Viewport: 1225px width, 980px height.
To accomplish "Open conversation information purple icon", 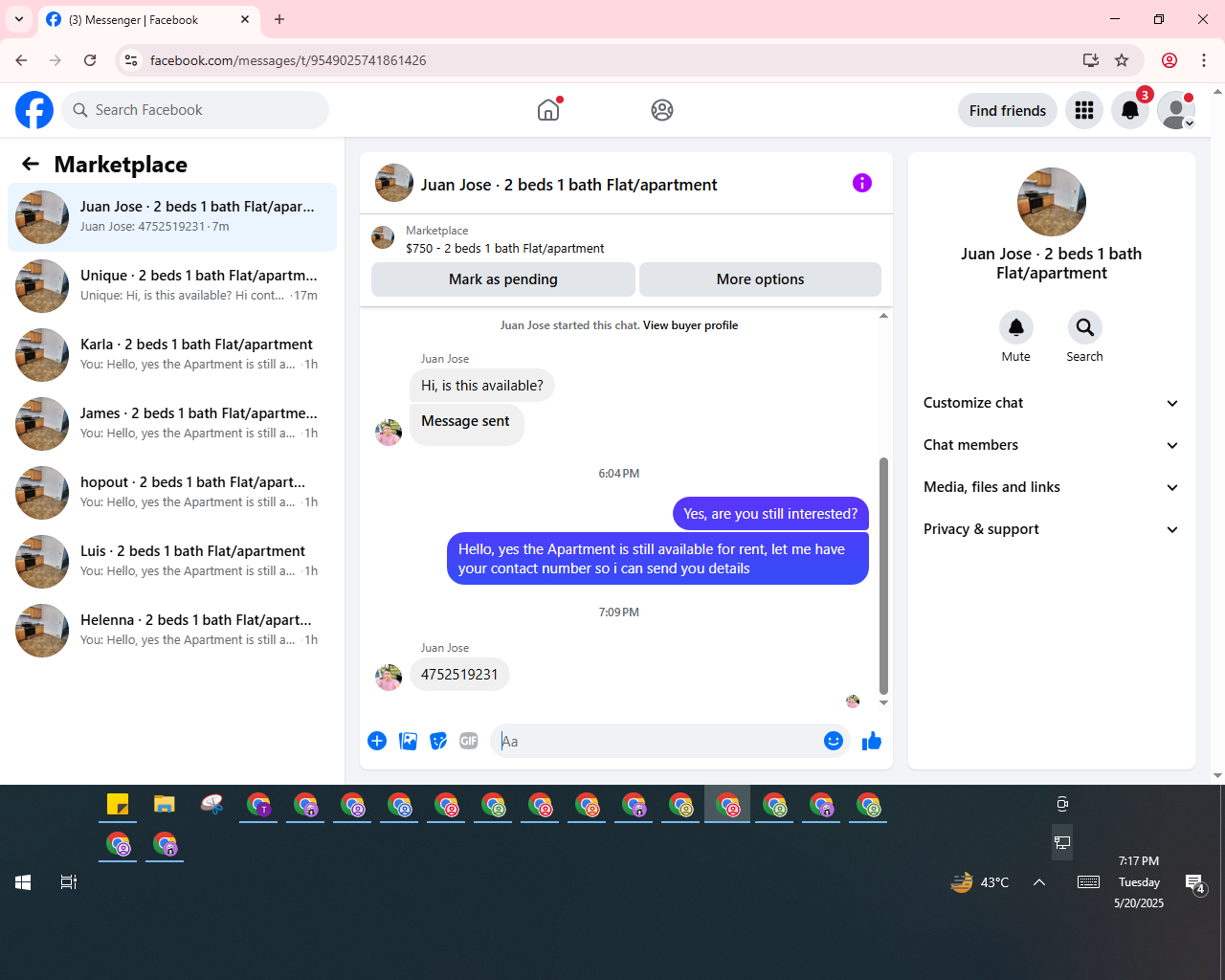I will (x=862, y=183).
